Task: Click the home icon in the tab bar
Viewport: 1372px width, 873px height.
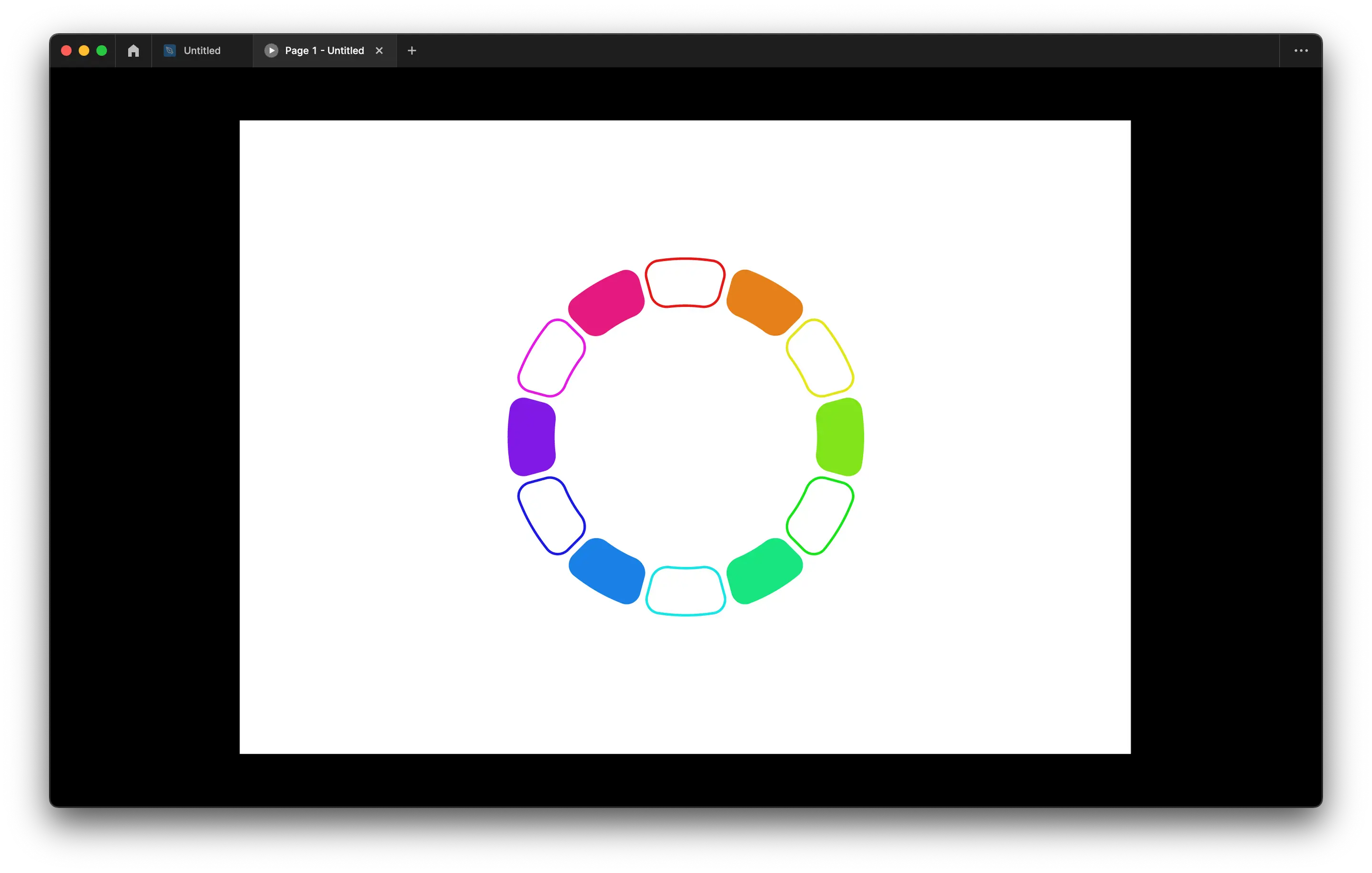Action: (x=133, y=51)
